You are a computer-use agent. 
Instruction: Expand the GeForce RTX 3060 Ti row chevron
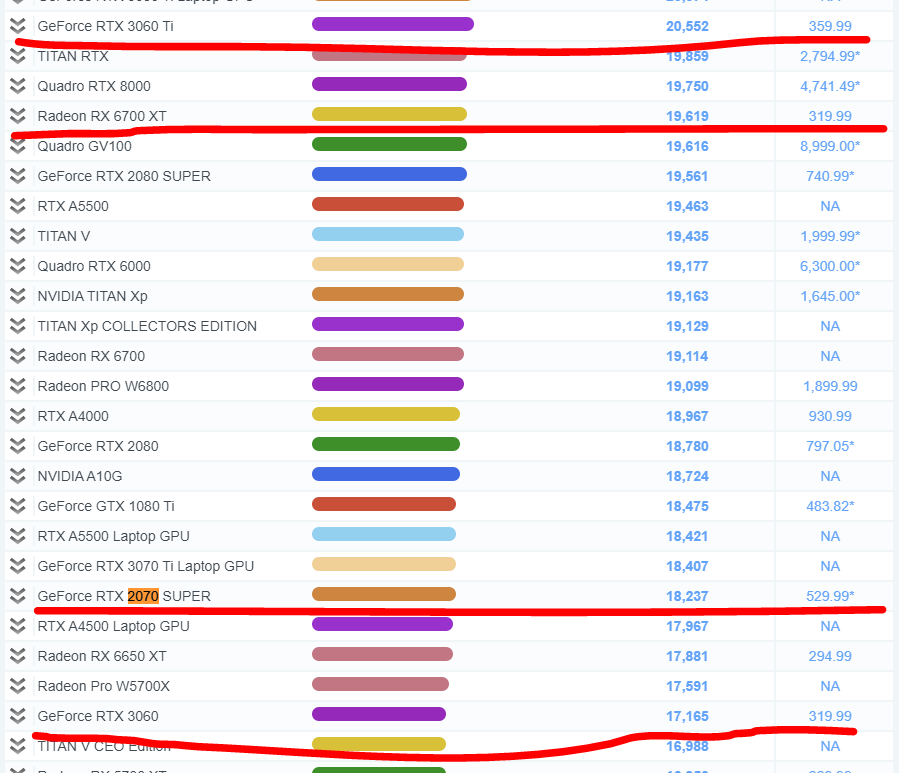tap(18, 26)
